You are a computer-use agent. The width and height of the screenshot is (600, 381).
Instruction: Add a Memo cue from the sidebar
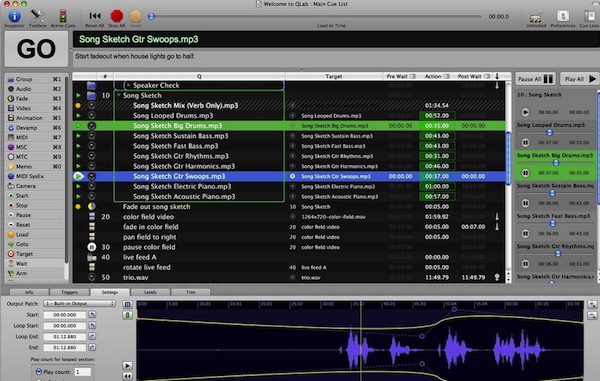35,166
